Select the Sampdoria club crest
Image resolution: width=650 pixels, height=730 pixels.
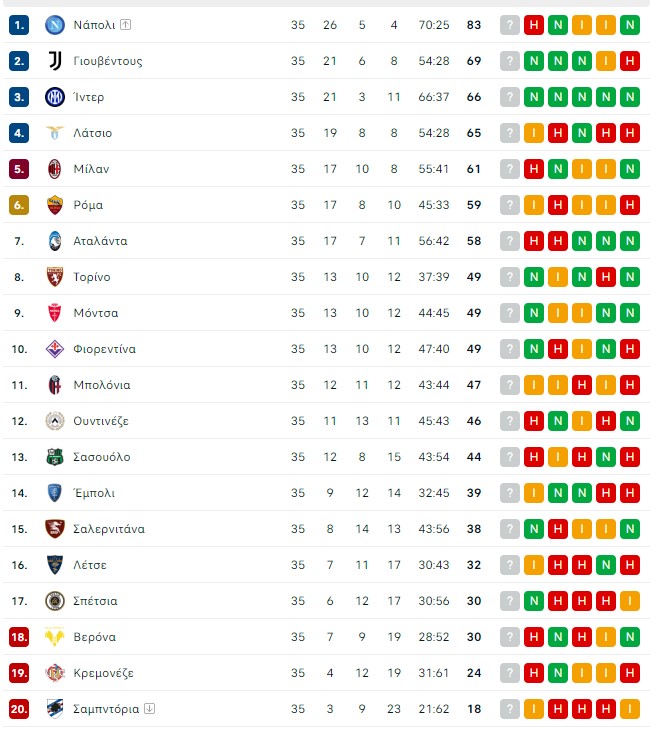(54, 709)
